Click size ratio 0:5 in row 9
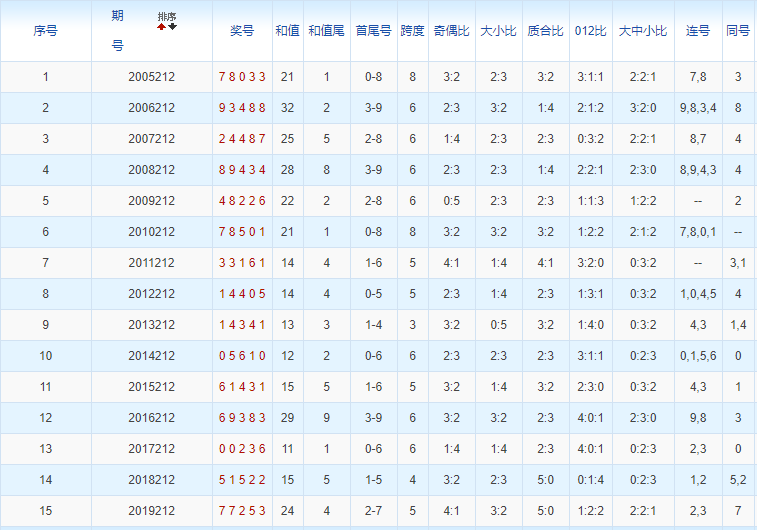Viewport: 757px width, 530px height. coord(498,325)
